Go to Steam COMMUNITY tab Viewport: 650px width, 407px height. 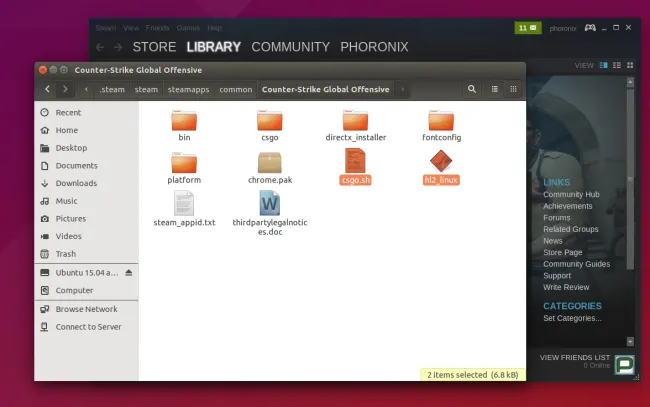click(x=291, y=47)
